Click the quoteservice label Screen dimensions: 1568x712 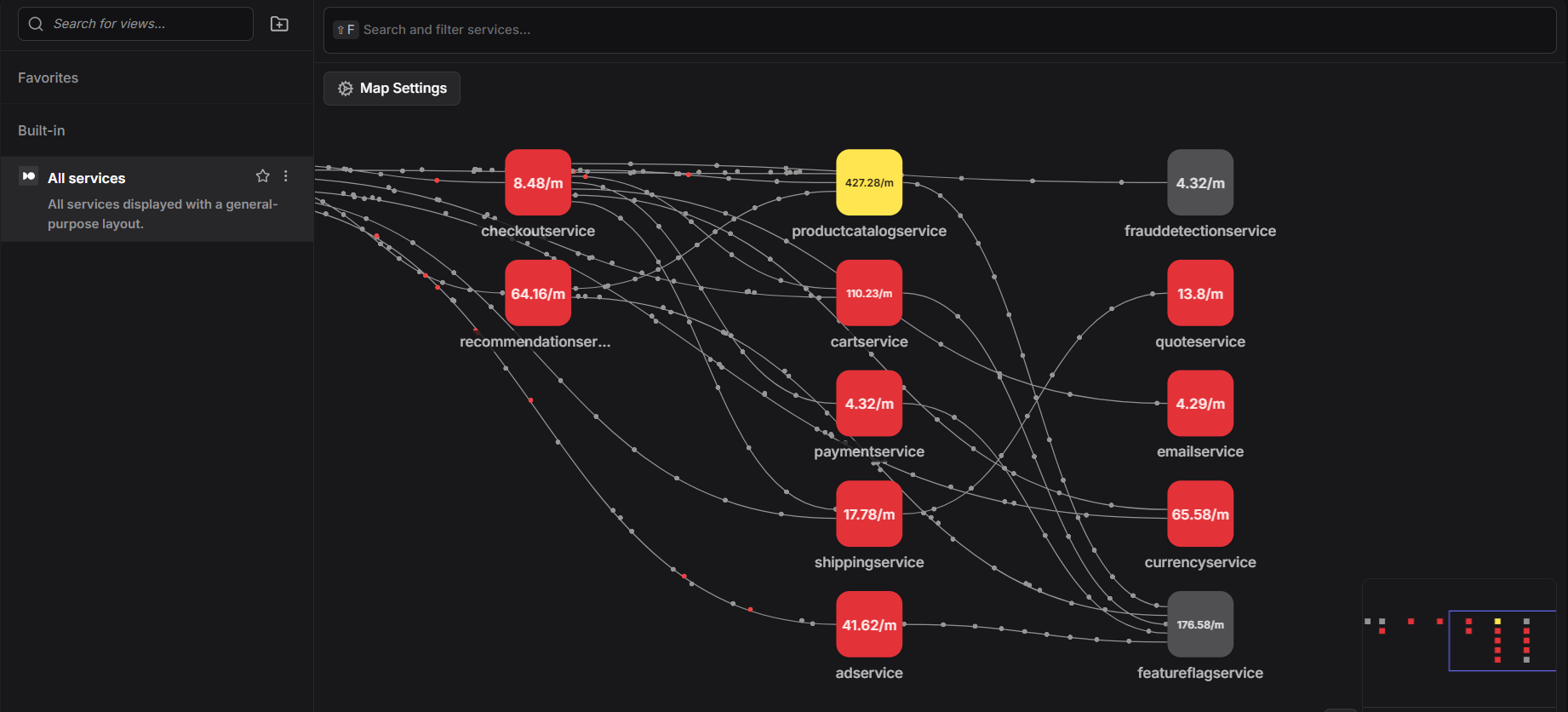[1200, 342]
